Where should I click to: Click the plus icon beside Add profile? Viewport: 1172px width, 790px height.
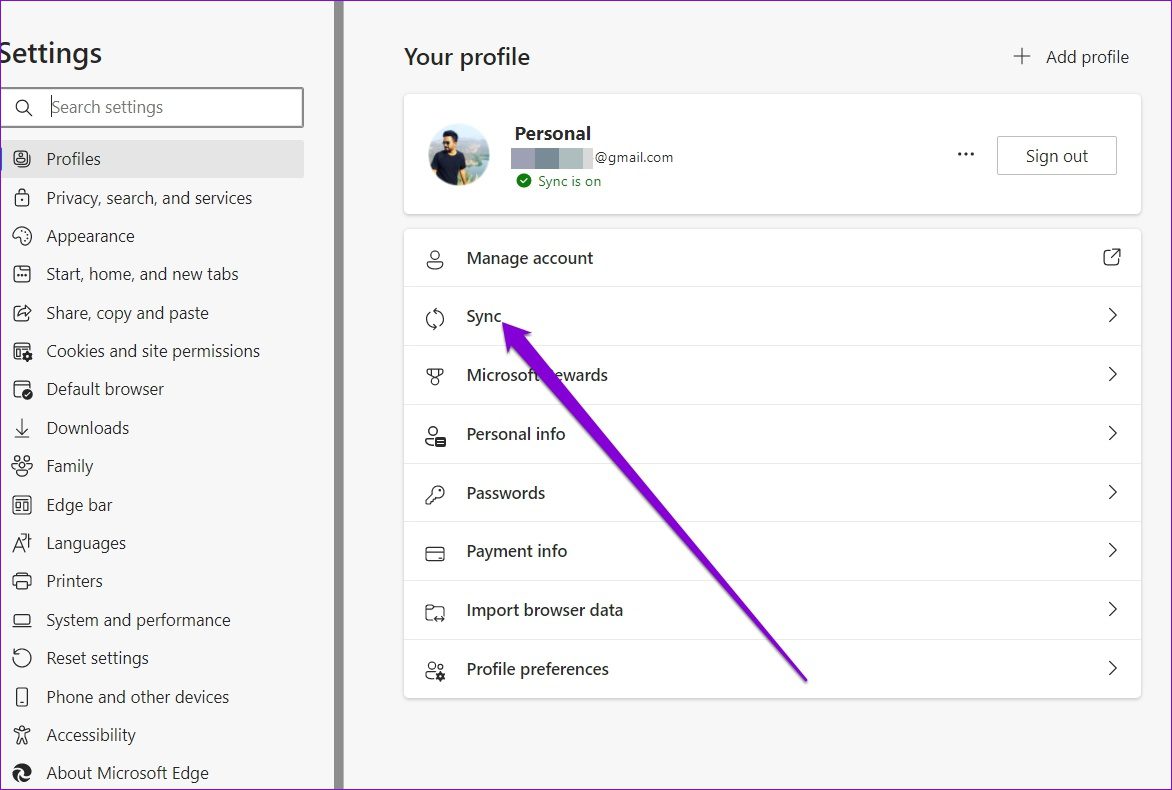[x=1022, y=56]
